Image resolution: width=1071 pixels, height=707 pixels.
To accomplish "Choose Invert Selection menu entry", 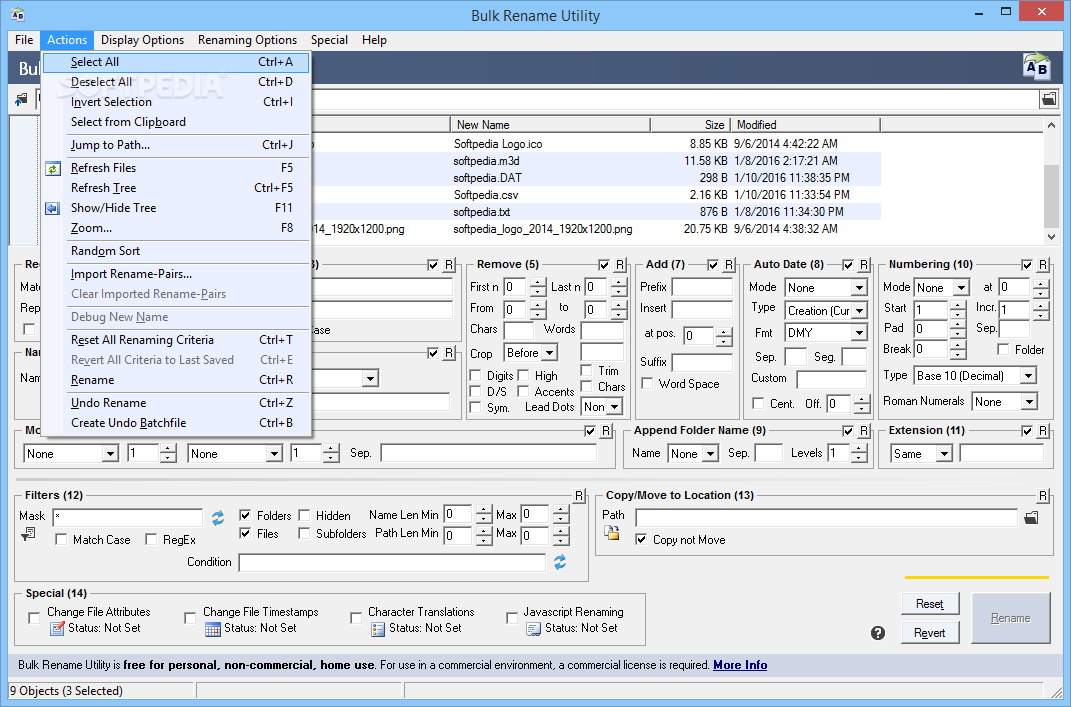I will (x=176, y=102).
